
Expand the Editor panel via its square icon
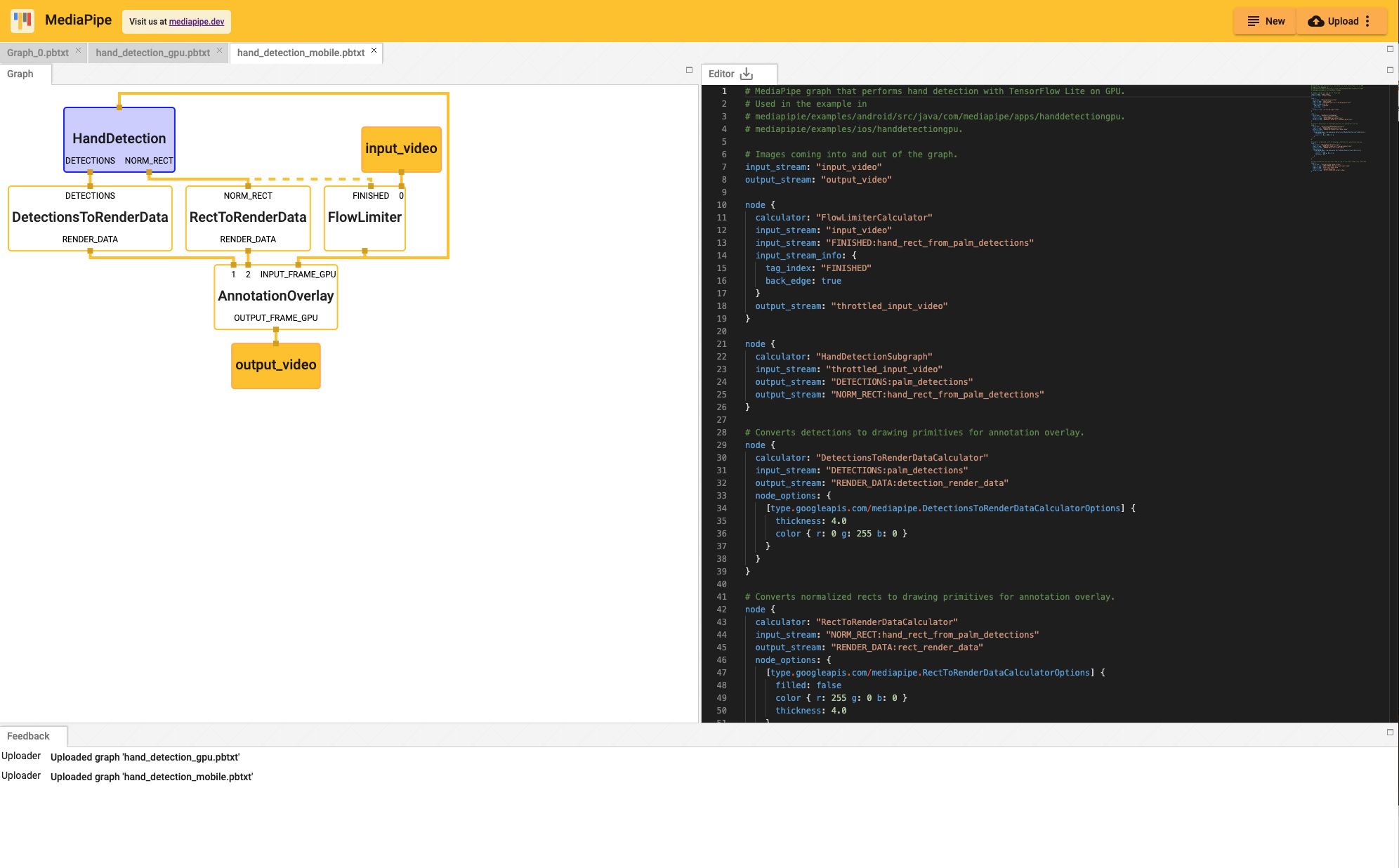pyautogui.click(x=1389, y=70)
